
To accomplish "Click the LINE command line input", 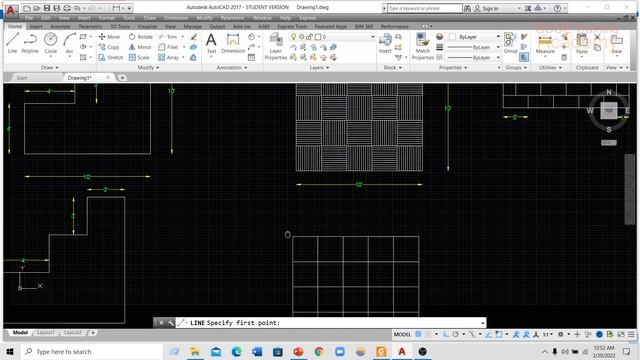I will (331, 323).
